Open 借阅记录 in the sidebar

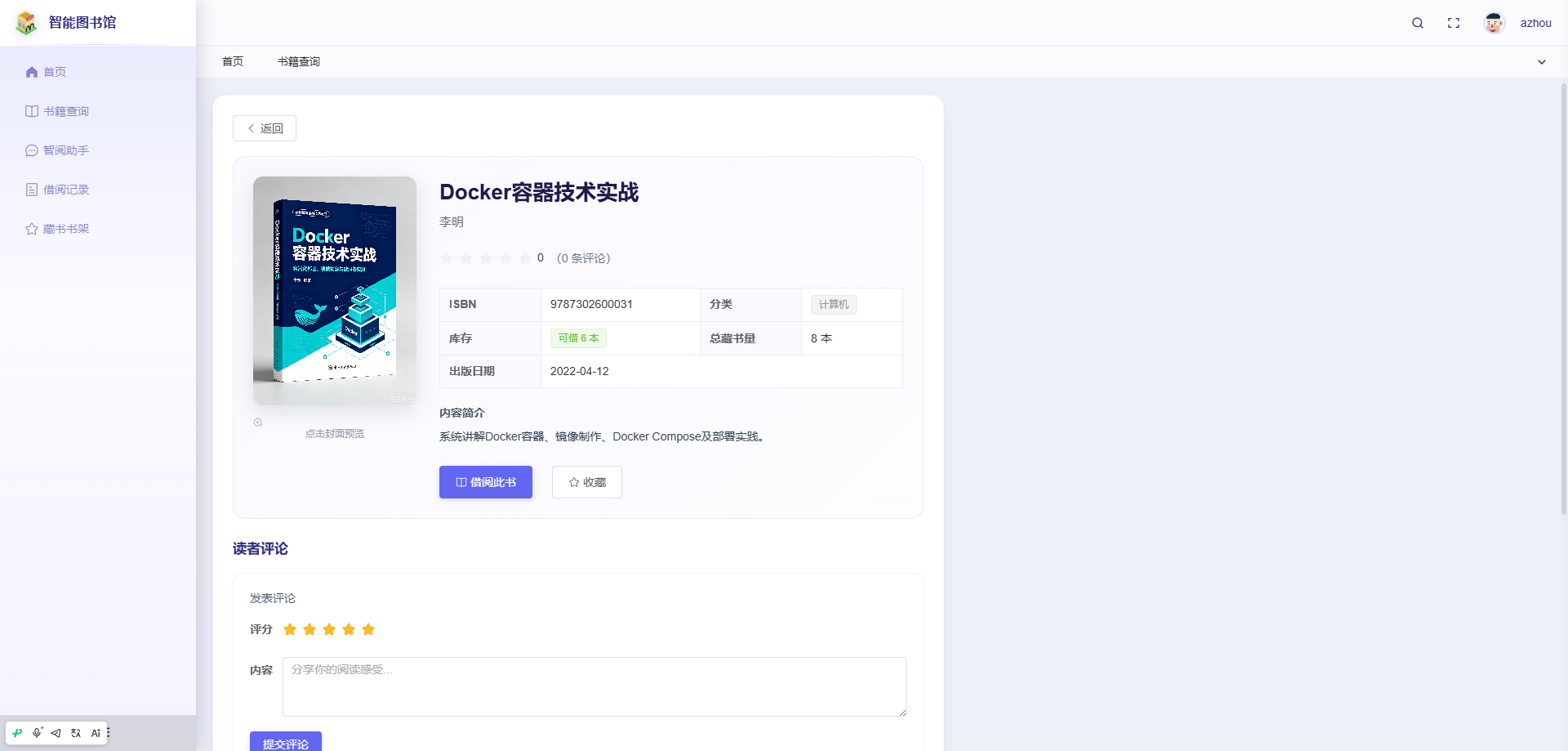98,190
